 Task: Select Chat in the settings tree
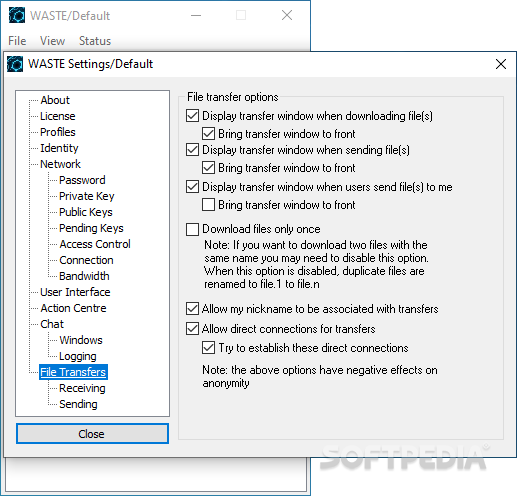coord(52,324)
